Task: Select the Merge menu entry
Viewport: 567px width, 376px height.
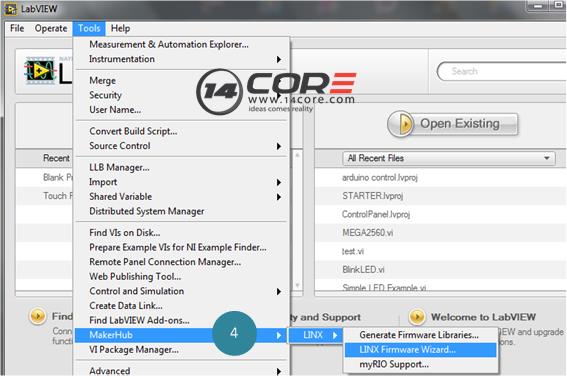Action: click(181, 81)
